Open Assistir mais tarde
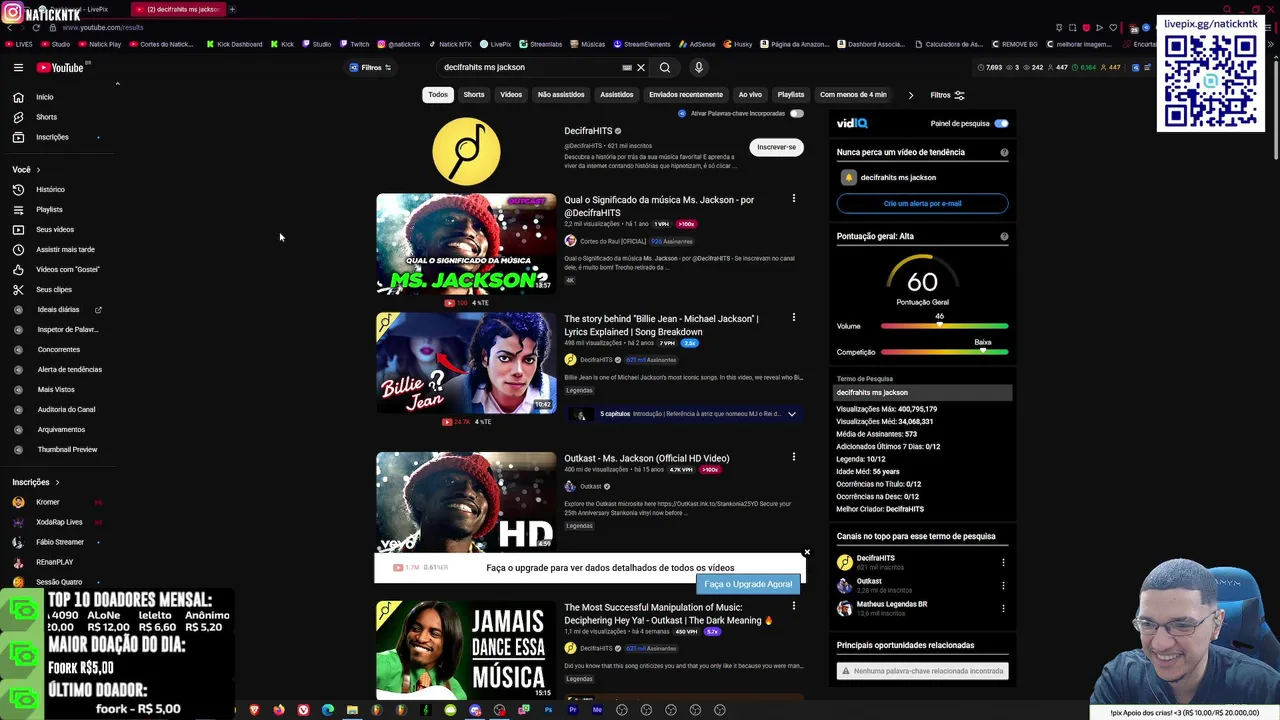Image resolution: width=1280 pixels, height=720 pixels. tap(65, 249)
